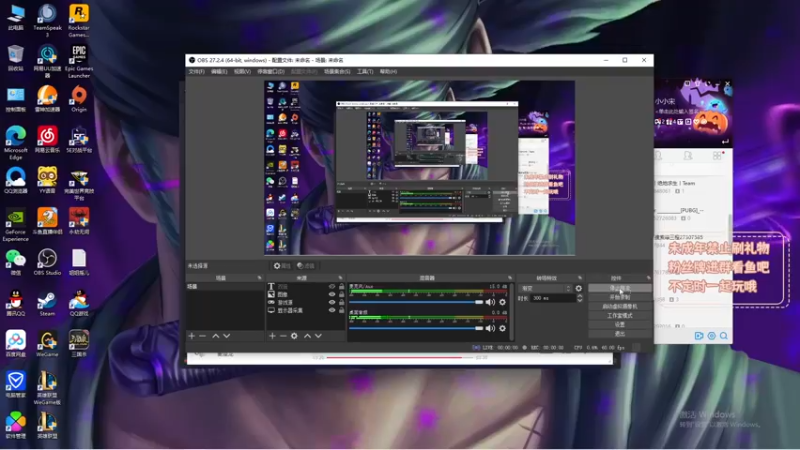Open the Scene Collection (场景集合) menu
The image size is (800, 450).
click(x=337, y=72)
